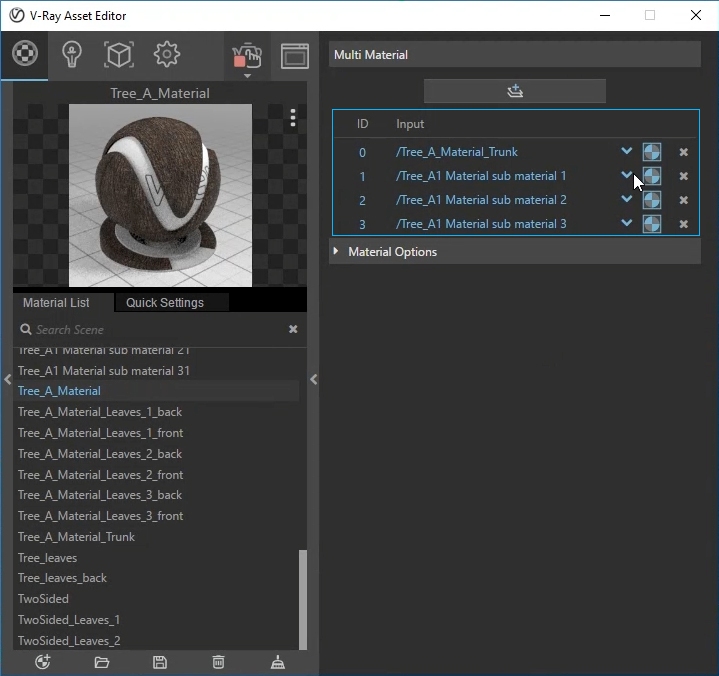Remove sub material 3 with its X
Viewport: 719px width, 676px height.
684,224
